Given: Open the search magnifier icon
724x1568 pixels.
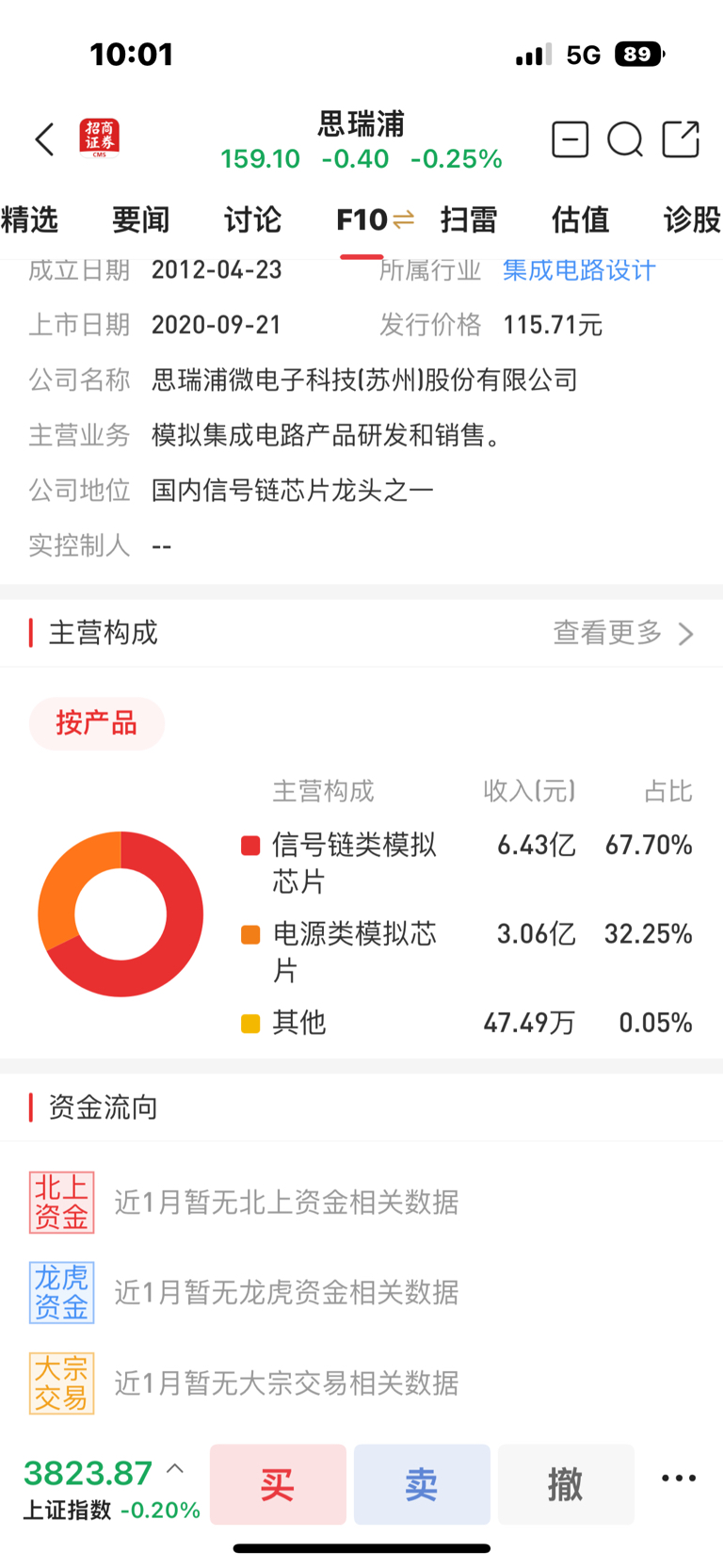Looking at the screenshot, I should (625, 140).
